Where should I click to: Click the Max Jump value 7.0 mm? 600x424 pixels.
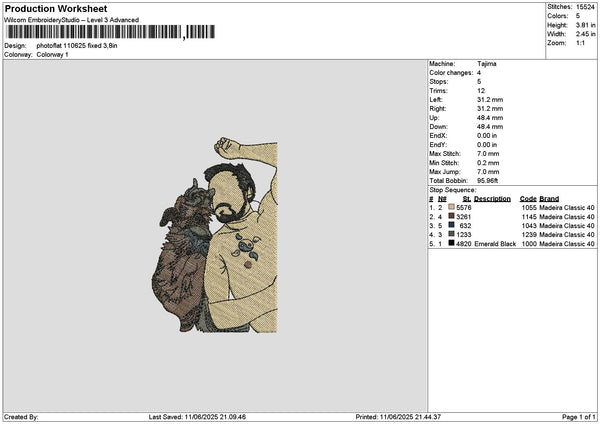click(x=488, y=172)
